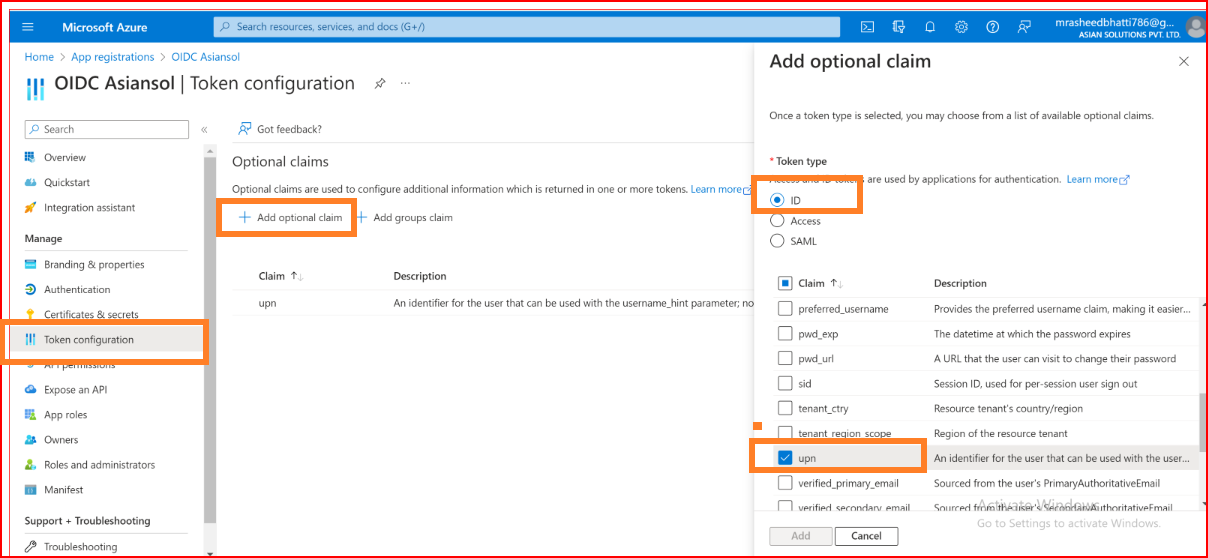Click the Add button in the panel
1208x558 pixels.
(x=801, y=536)
